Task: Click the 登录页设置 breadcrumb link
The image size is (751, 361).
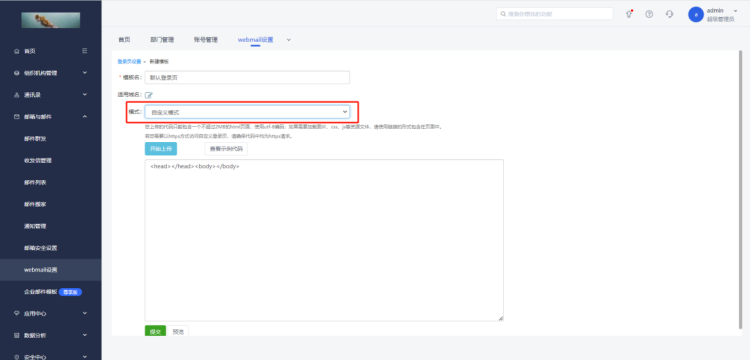Action: [x=129, y=62]
